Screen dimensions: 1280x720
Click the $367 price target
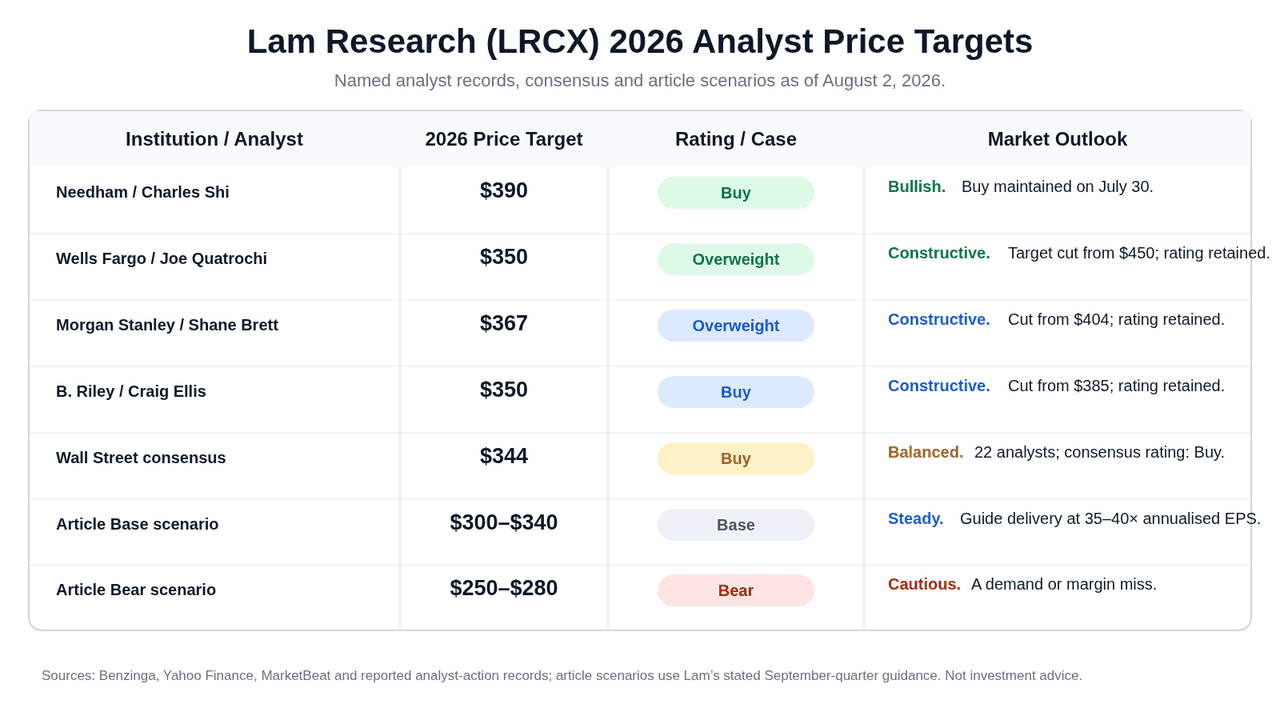point(504,323)
